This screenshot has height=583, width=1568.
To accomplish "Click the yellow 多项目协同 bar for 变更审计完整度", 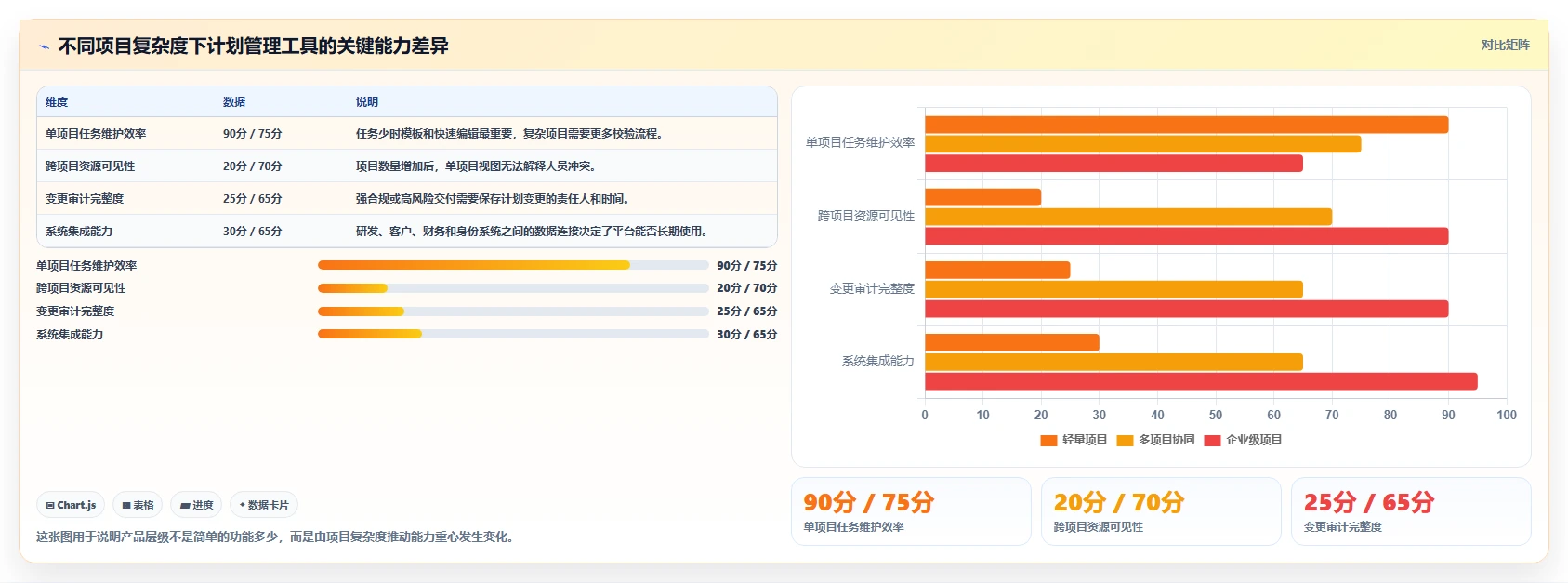I will click(x=1113, y=289).
